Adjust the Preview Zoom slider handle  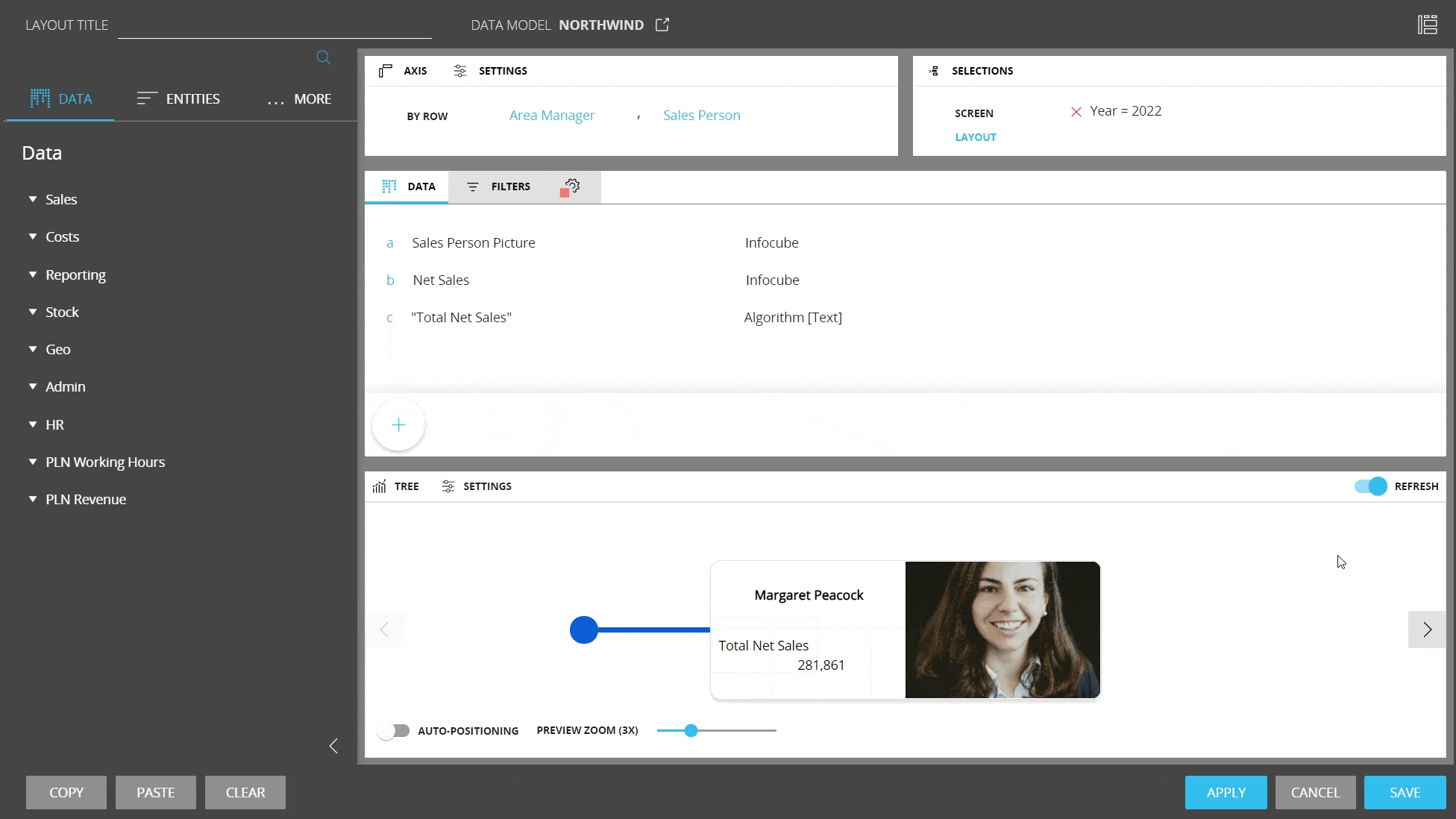pyautogui.click(x=691, y=730)
